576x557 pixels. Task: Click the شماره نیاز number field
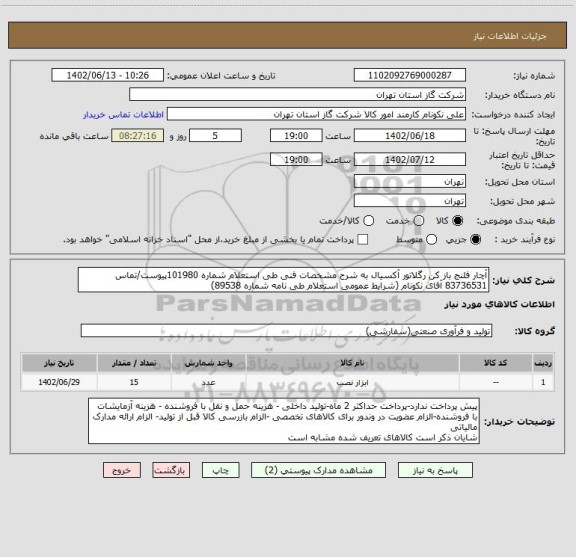coord(410,75)
